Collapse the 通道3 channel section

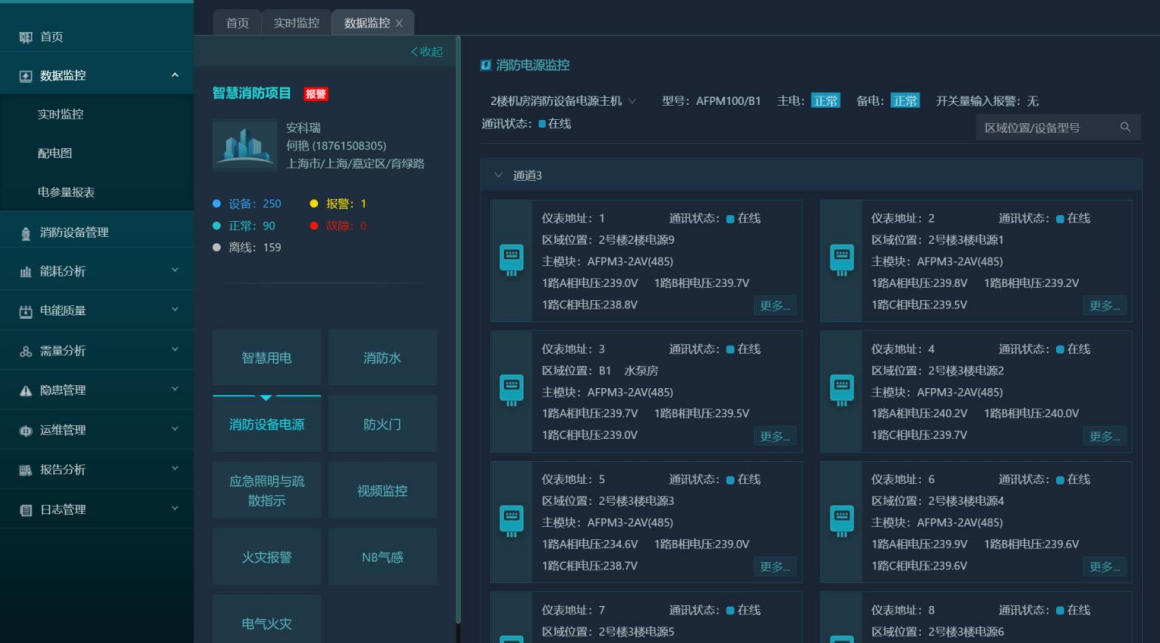(499, 175)
